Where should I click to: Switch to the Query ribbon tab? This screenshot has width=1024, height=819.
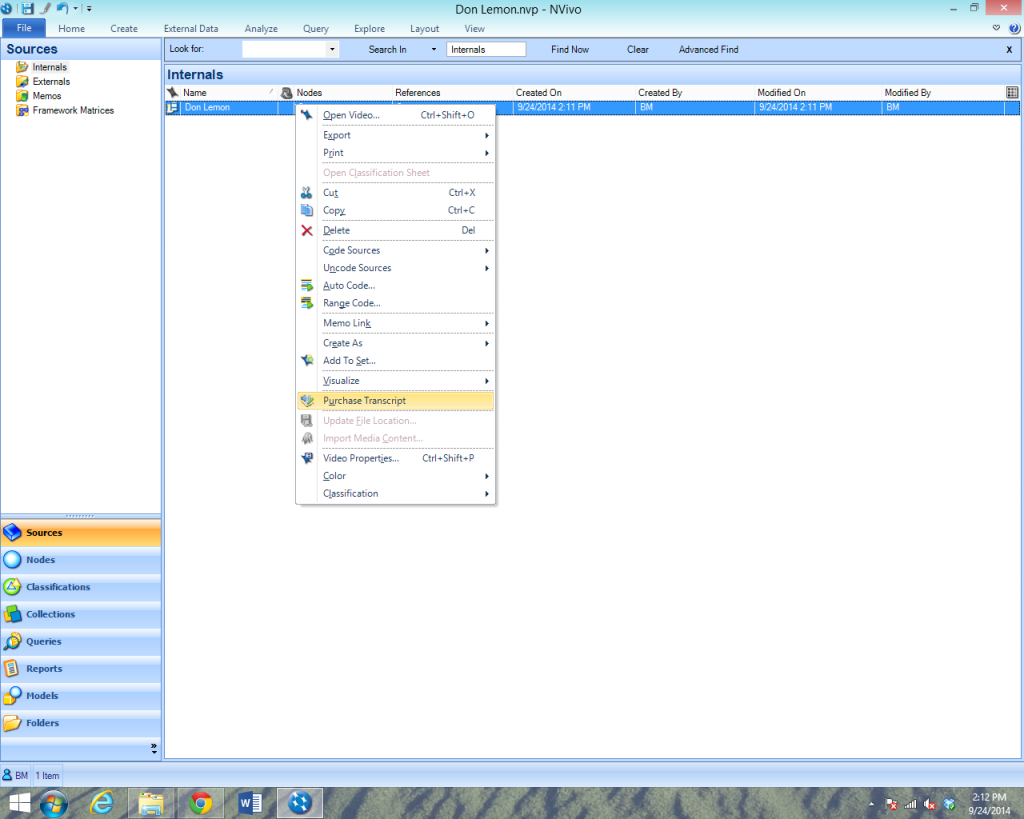coord(315,29)
